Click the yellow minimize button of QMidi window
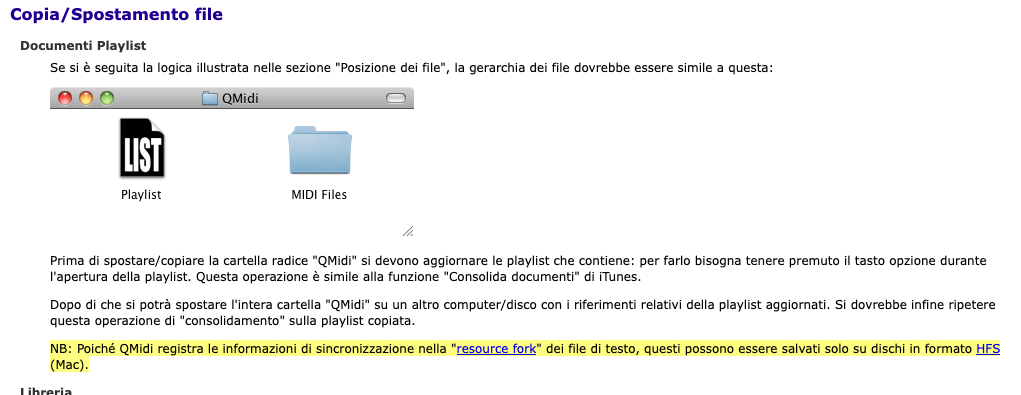Screen dimensions: 1021x395 pyautogui.click(x=86, y=98)
